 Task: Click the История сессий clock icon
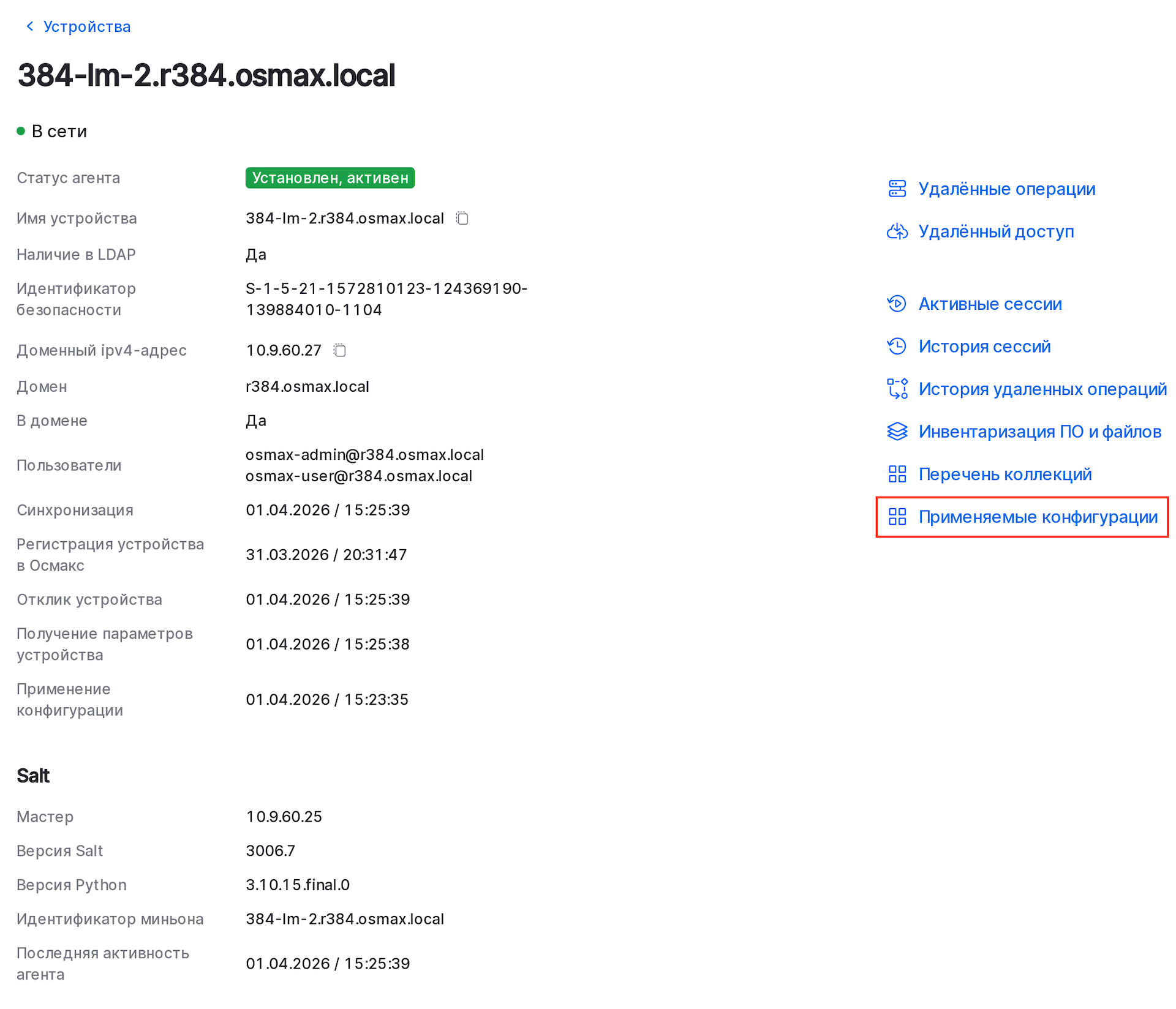897,347
